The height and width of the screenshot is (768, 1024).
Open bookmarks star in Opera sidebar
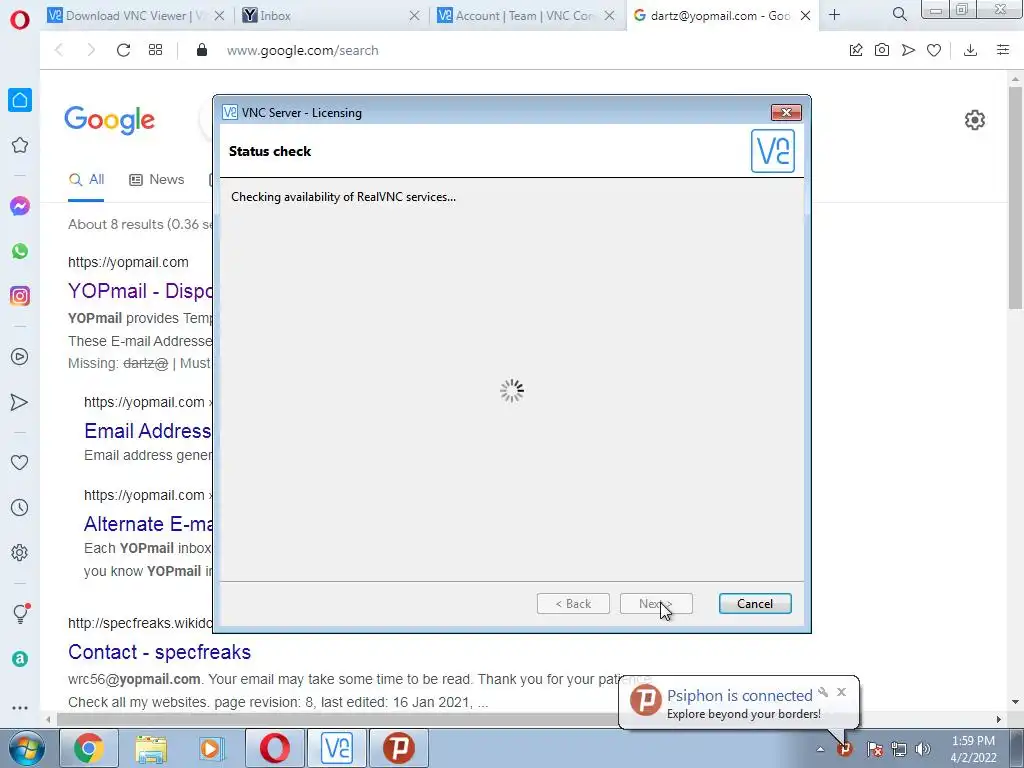point(20,145)
